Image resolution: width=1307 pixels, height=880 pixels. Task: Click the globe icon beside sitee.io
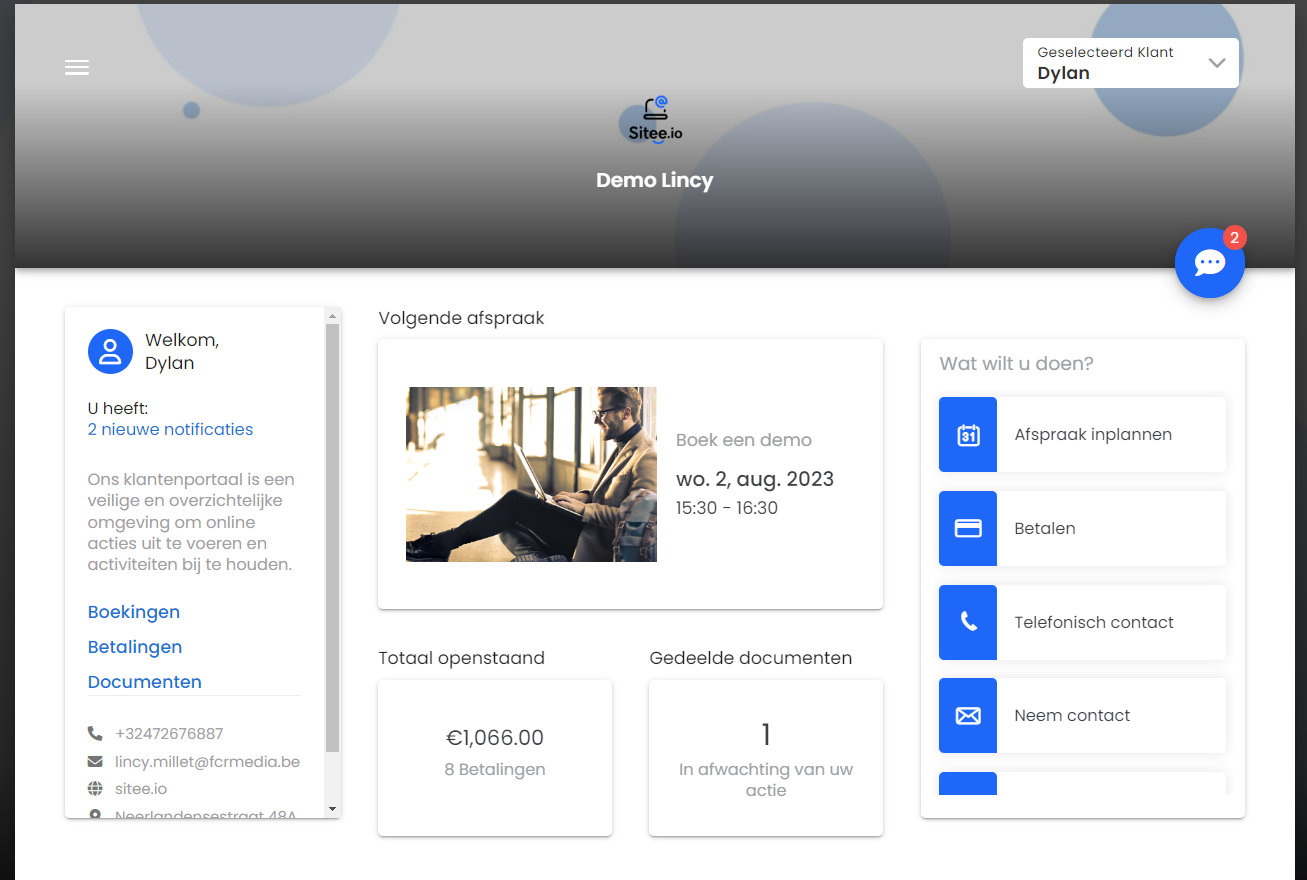tap(95, 789)
